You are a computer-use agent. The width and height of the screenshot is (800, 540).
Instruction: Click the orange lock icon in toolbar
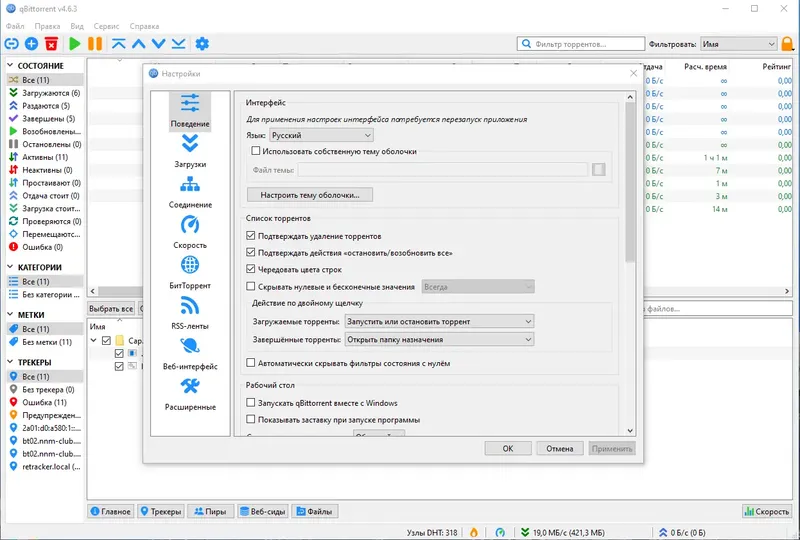[x=788, y=44]
